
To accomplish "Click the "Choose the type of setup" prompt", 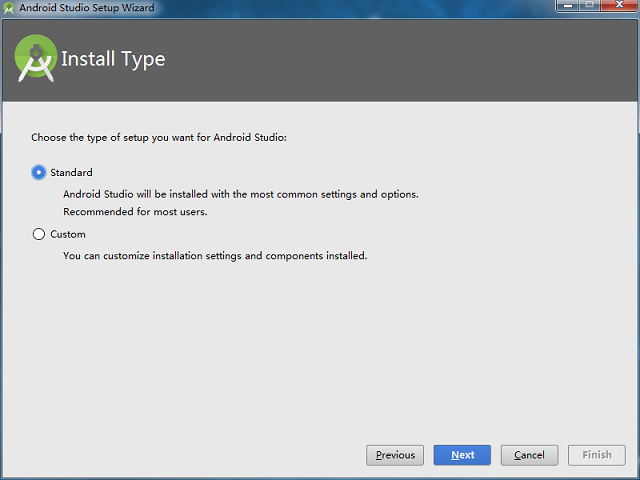I will click(x=159, y=137).
